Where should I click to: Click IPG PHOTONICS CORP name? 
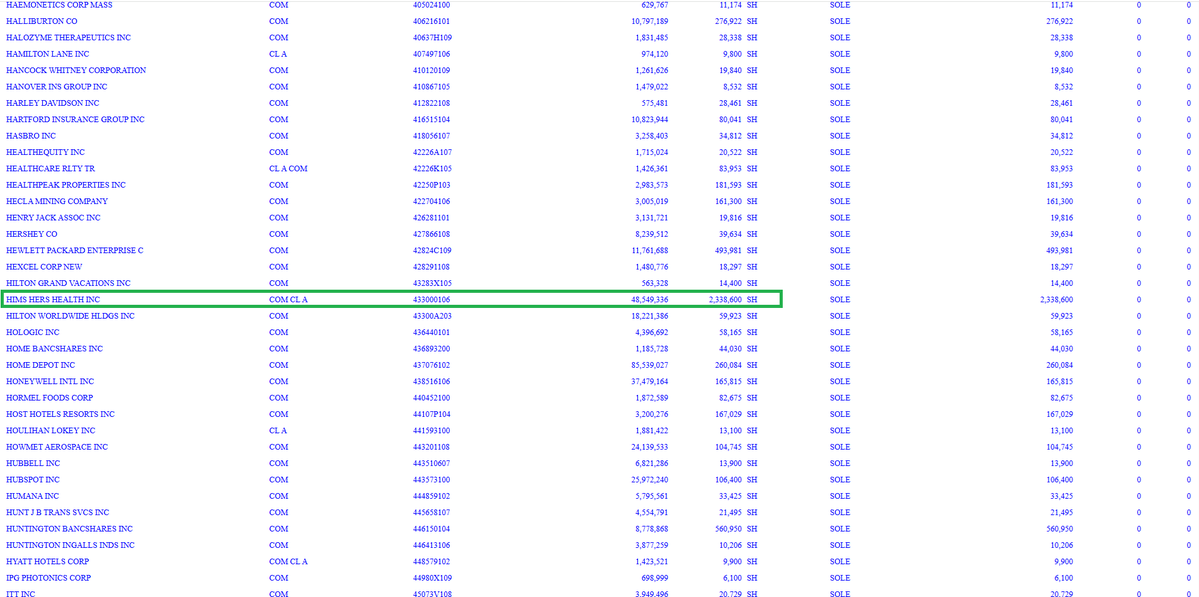pyautogui.click(x=48, y=579)
